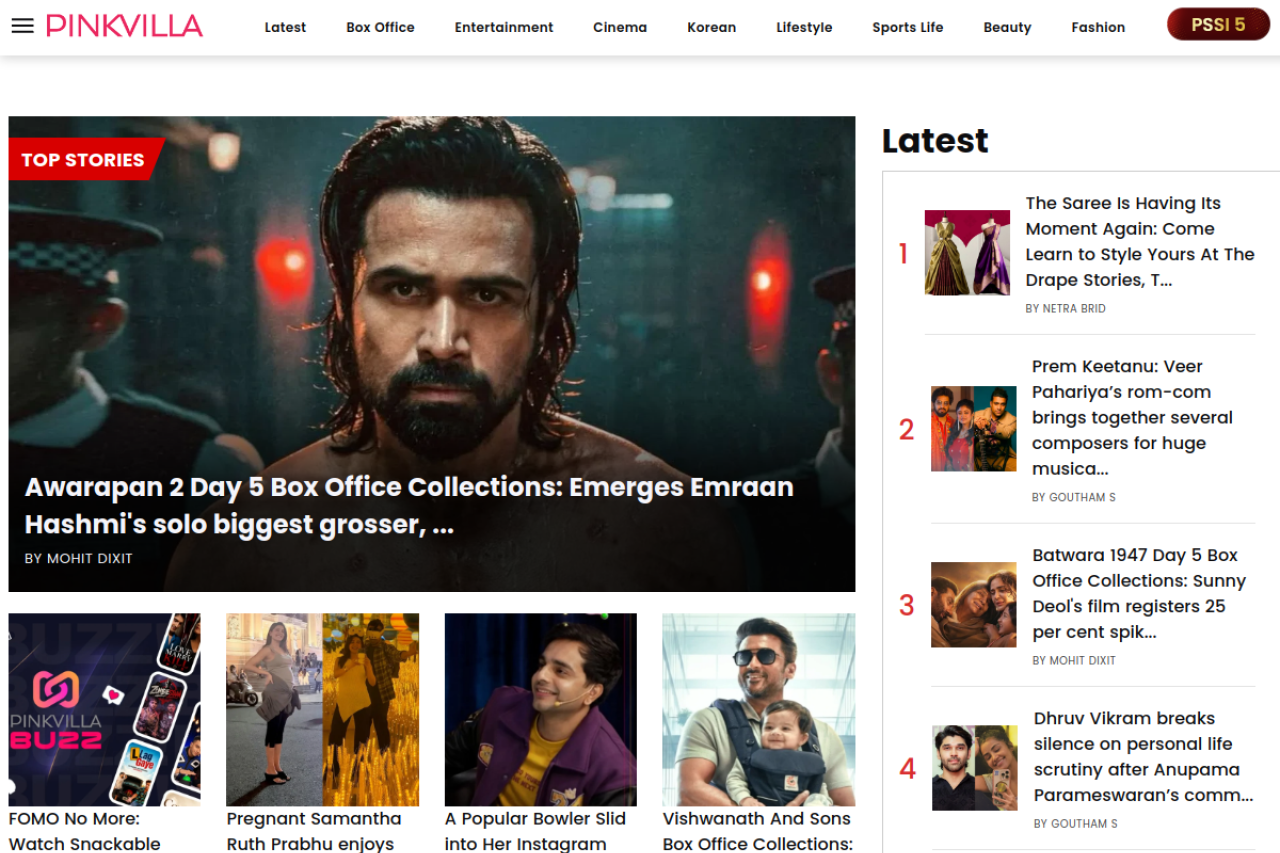The width and height of the screenshot is (1280, 853).
Task: Open Prem Keetanu story thumbnail
Action: tap(974, 429)
